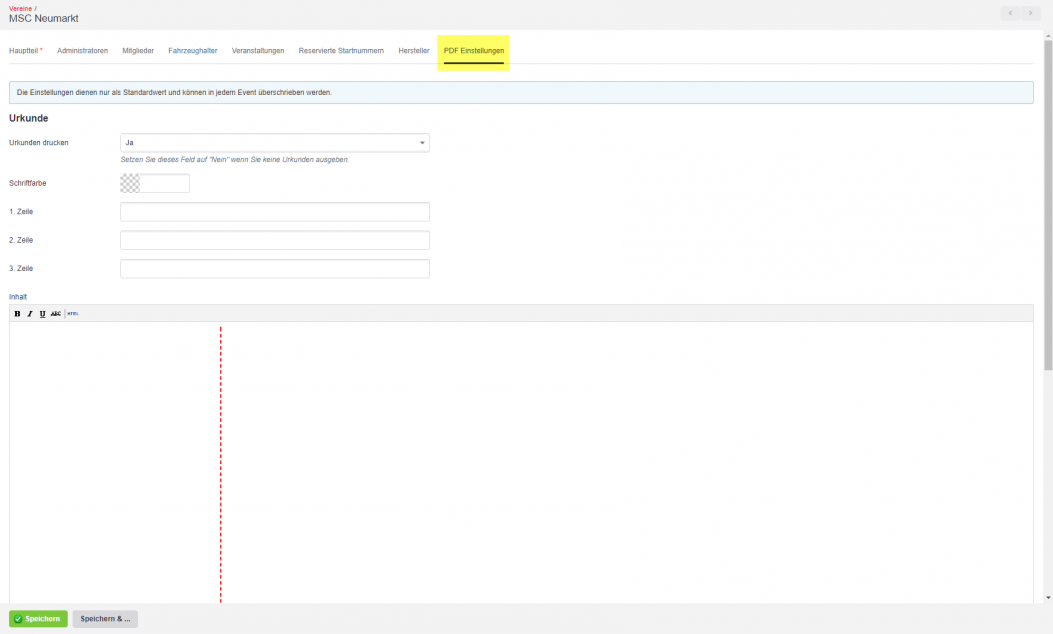Viewport: 1053px width, 634px height.
Task: Switch to the Mitglieder tab
Action: click(x=138, y=51)
